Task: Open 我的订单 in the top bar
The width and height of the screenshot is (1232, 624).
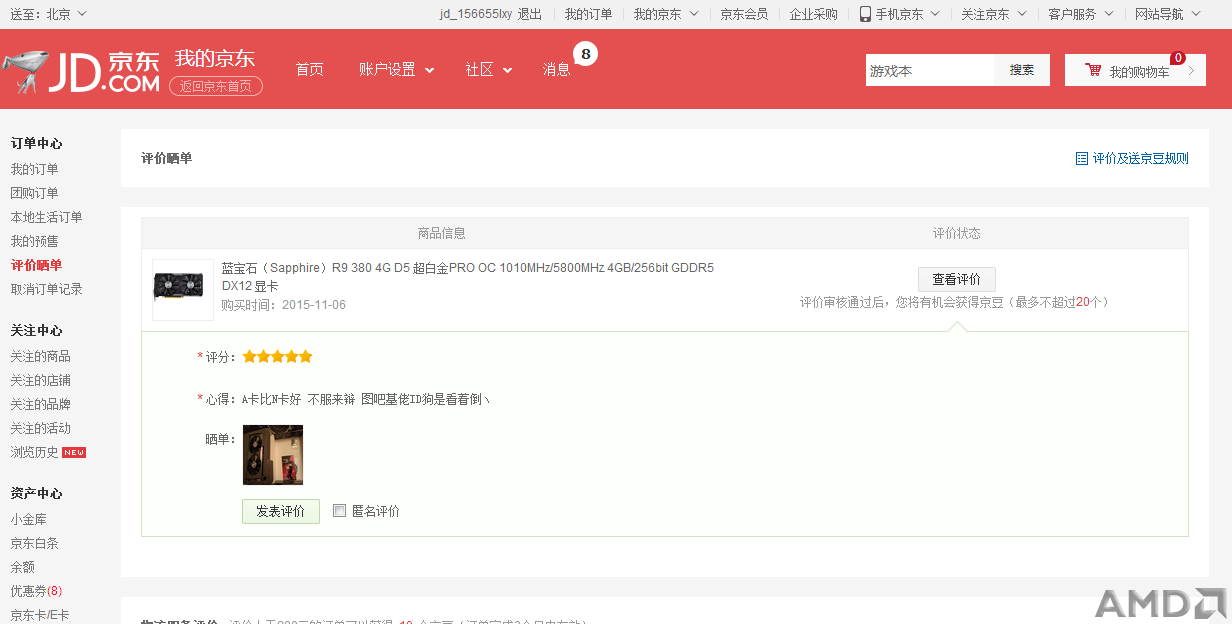Action: tap(588, 14)
